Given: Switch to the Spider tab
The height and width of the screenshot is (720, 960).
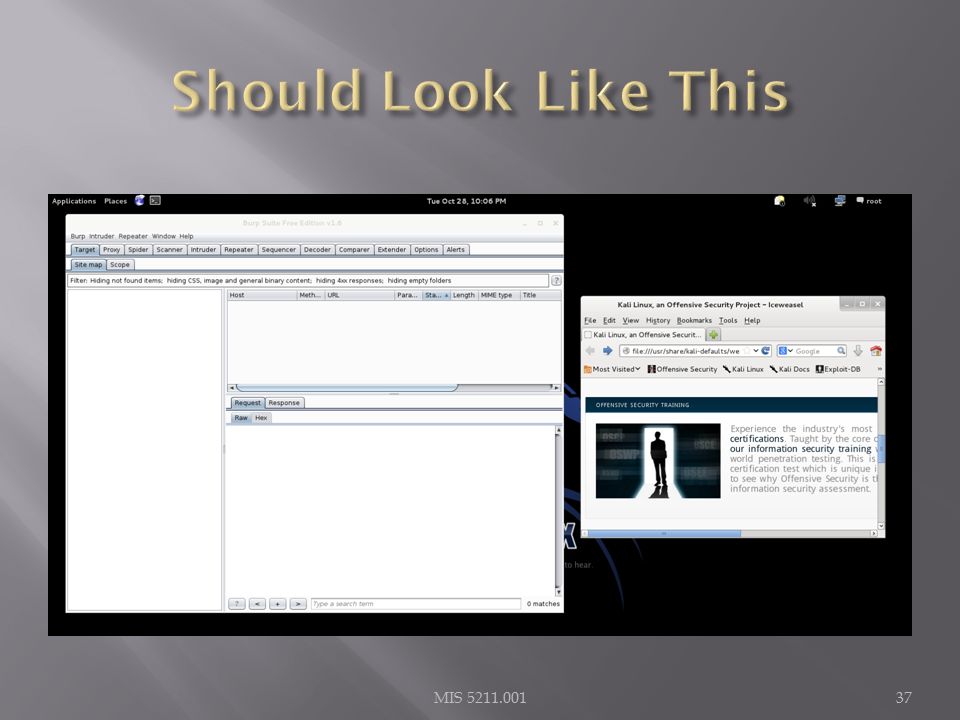Looking at the screenshot, I should (138, 250).
